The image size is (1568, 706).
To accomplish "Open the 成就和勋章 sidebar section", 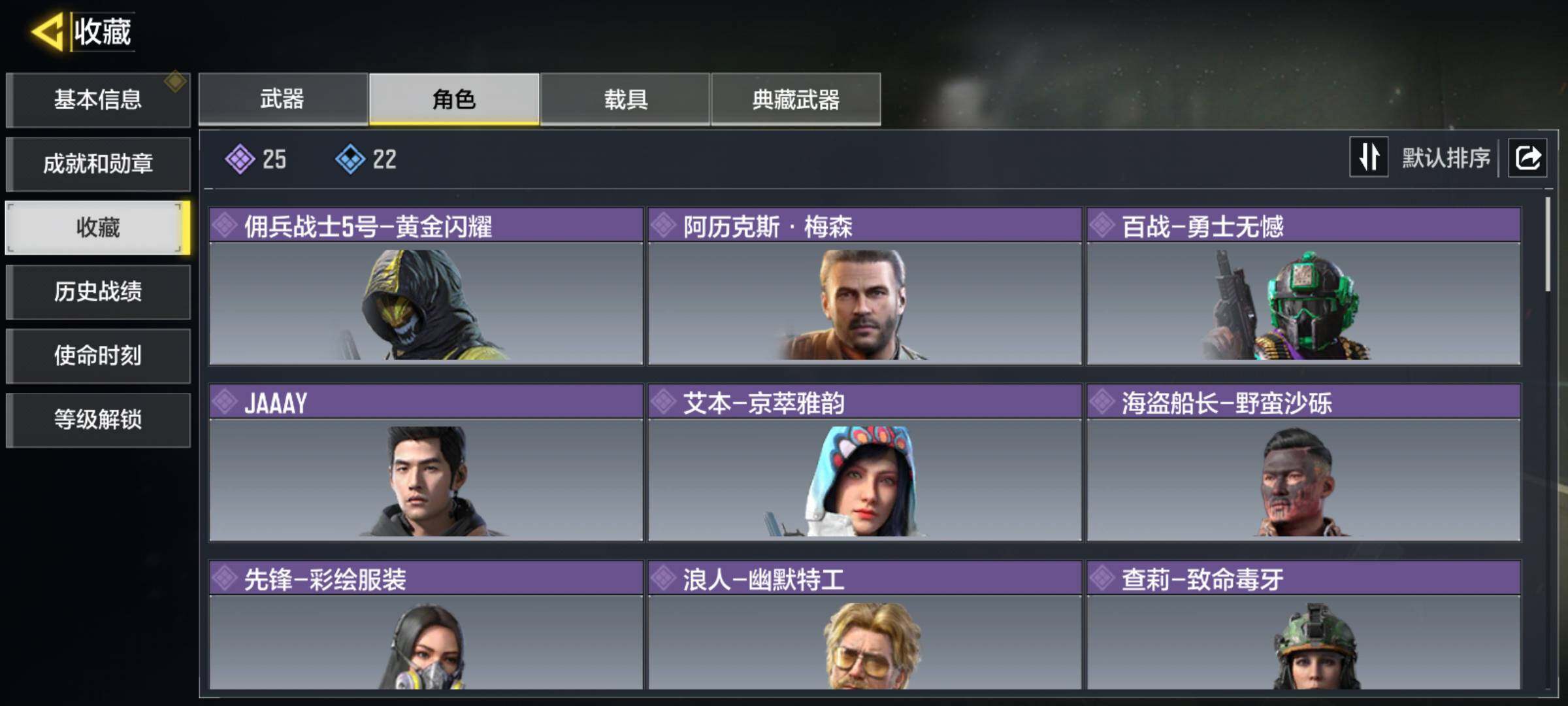I will (x=98, y=163).
